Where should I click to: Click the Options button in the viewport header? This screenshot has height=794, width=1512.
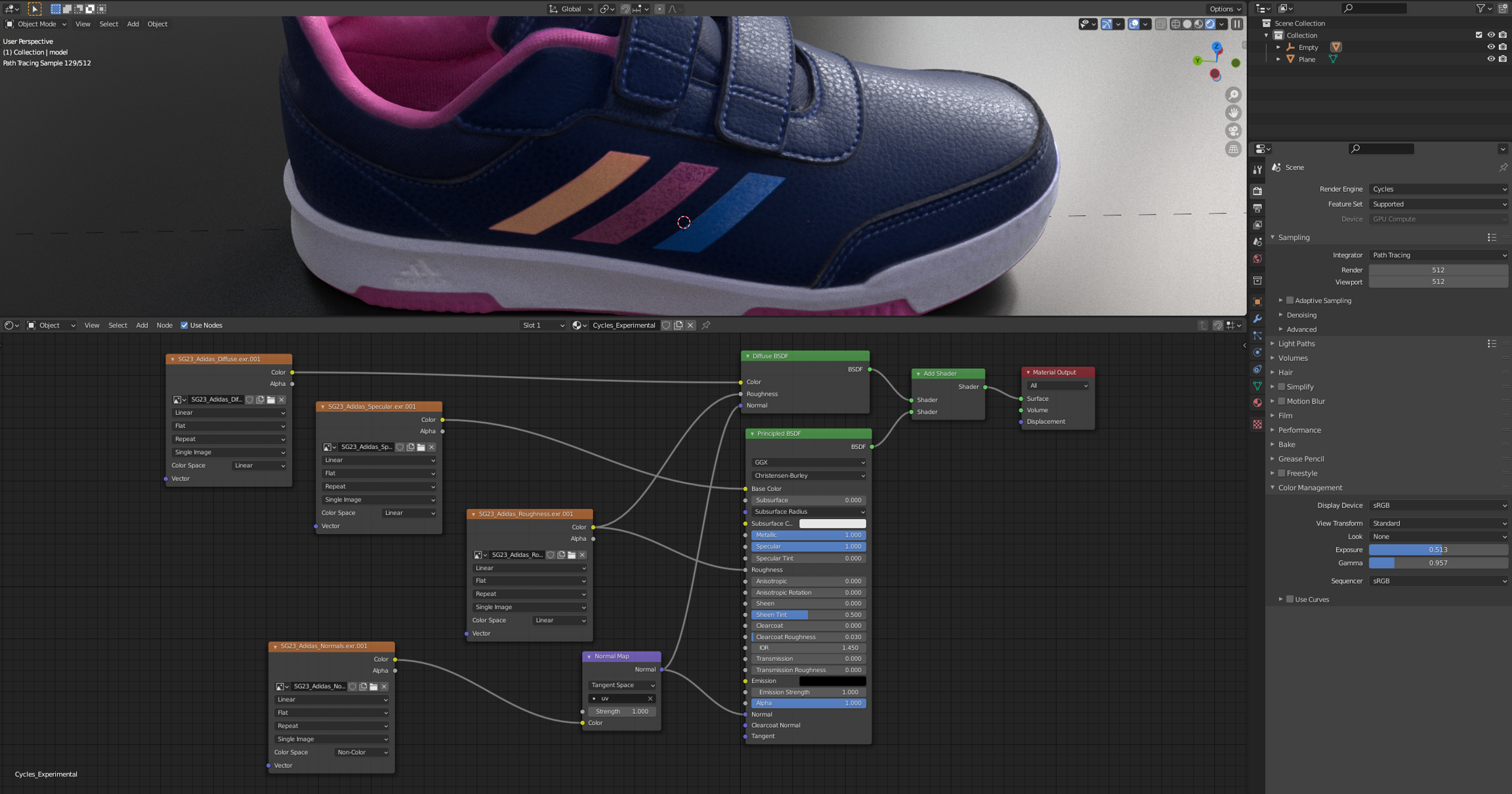(x=1225, y=9)
